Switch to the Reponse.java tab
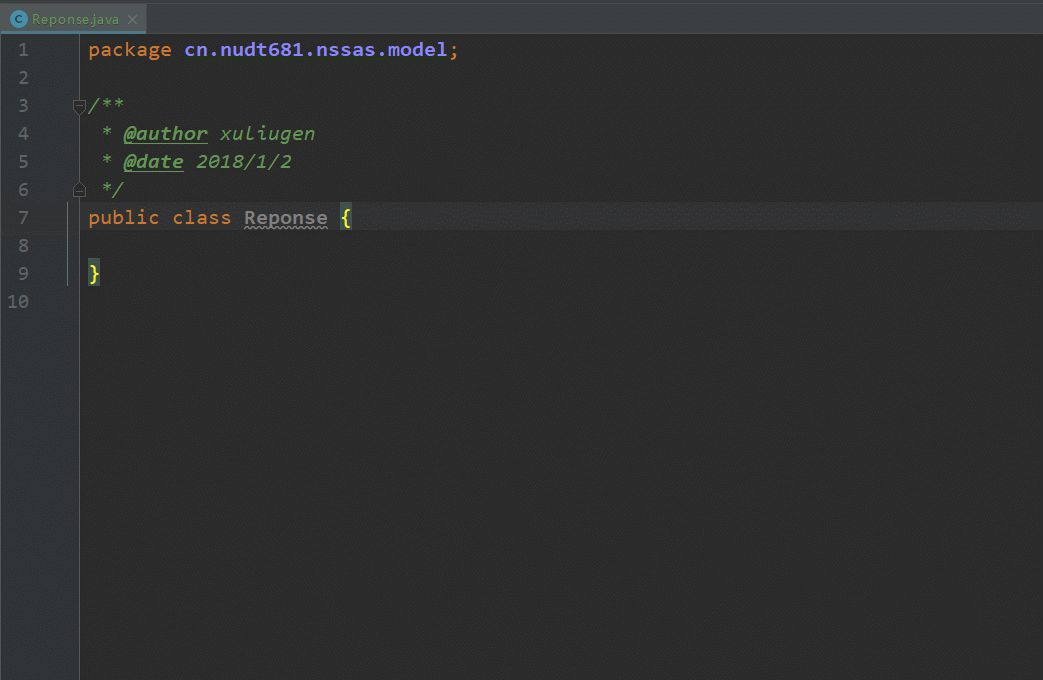The width and height of the screenshot is (1043, 680). click(75, 19)
